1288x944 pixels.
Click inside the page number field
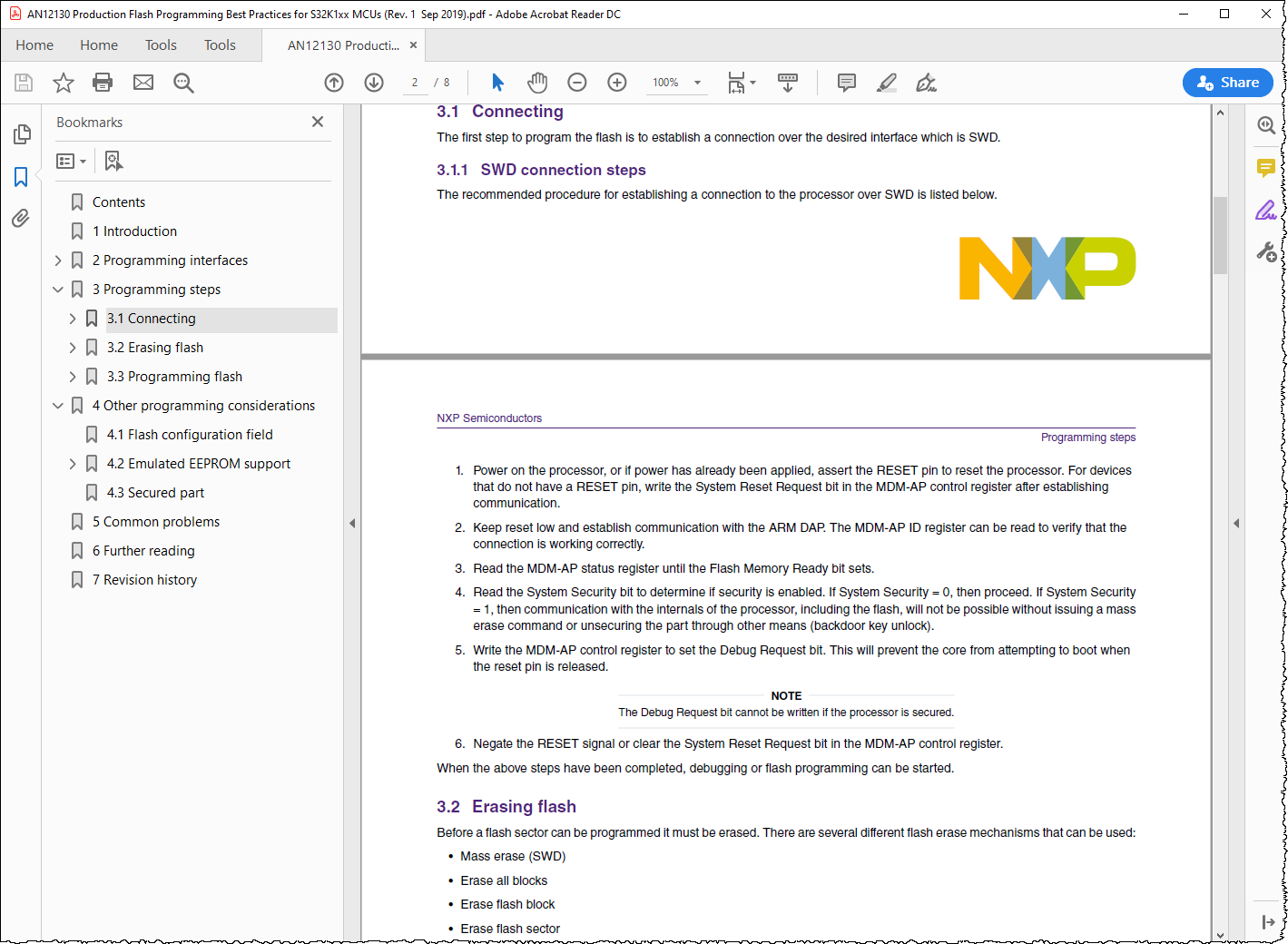point(414,82)
